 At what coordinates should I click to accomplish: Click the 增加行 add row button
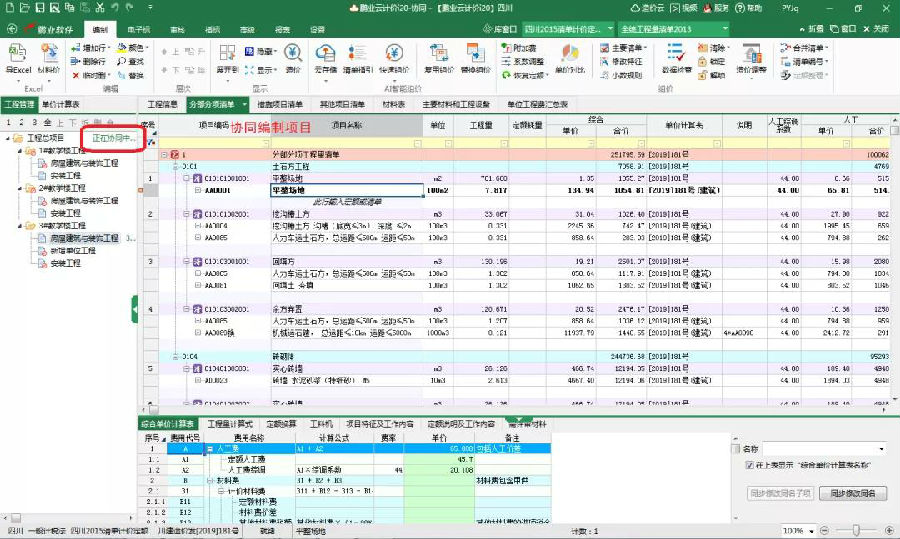[93, 47]
